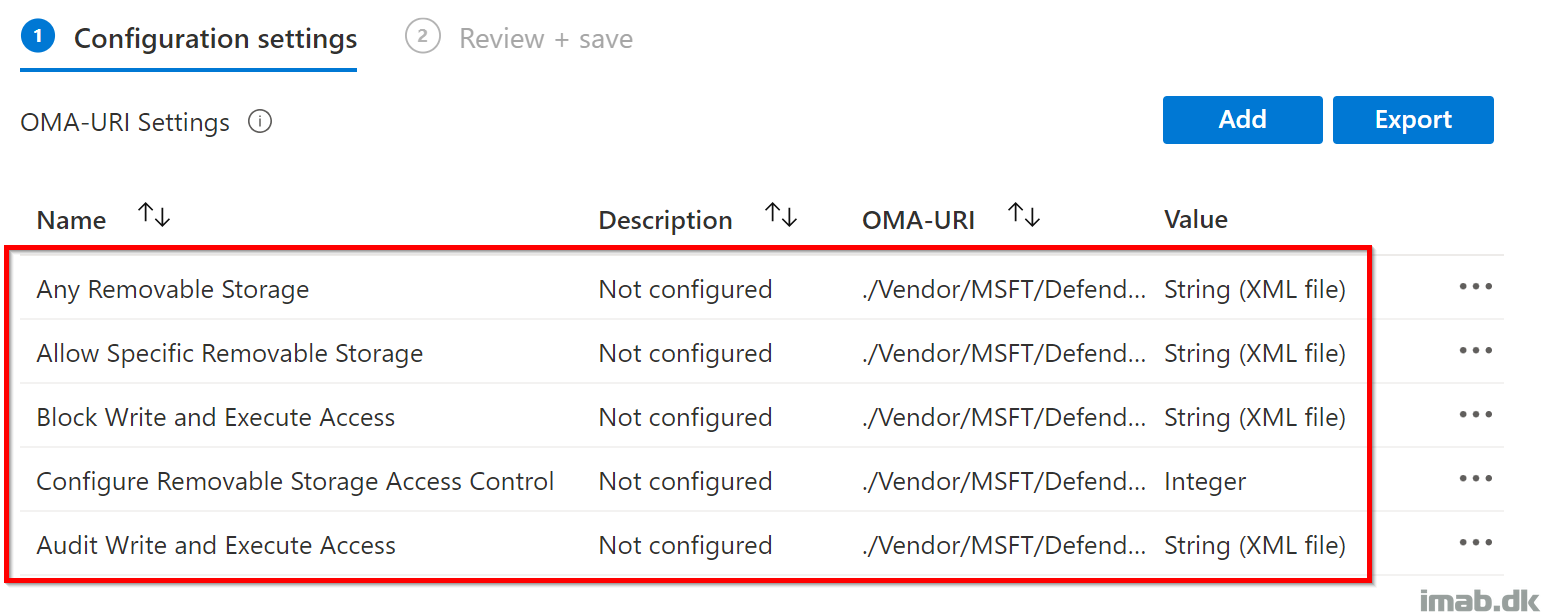Sort by Description column arrows

781,215
